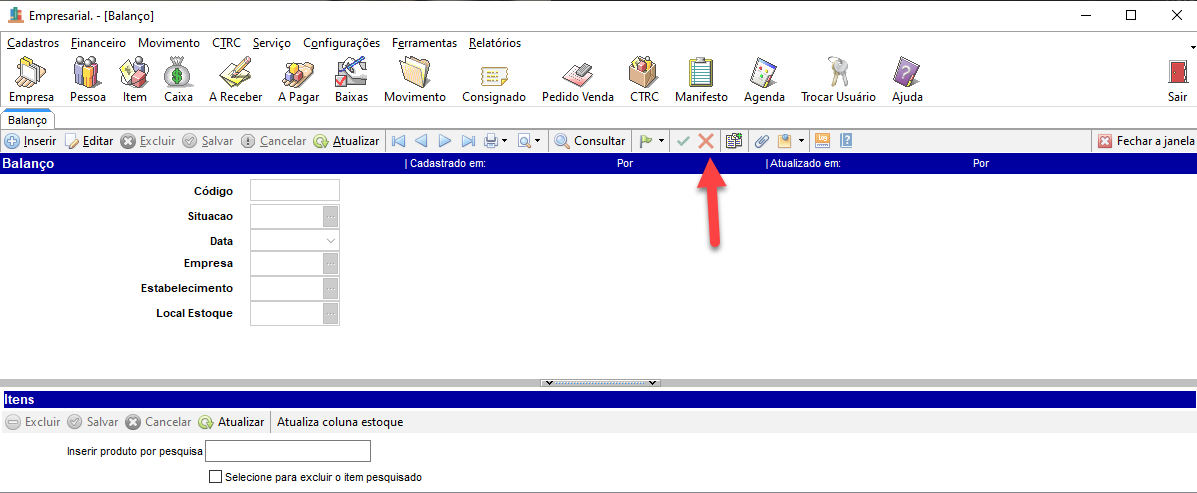This screenshot has height=493, width=1197.
Task: Click the Inserir produto por pesquisa field
Action: point(288,451)
